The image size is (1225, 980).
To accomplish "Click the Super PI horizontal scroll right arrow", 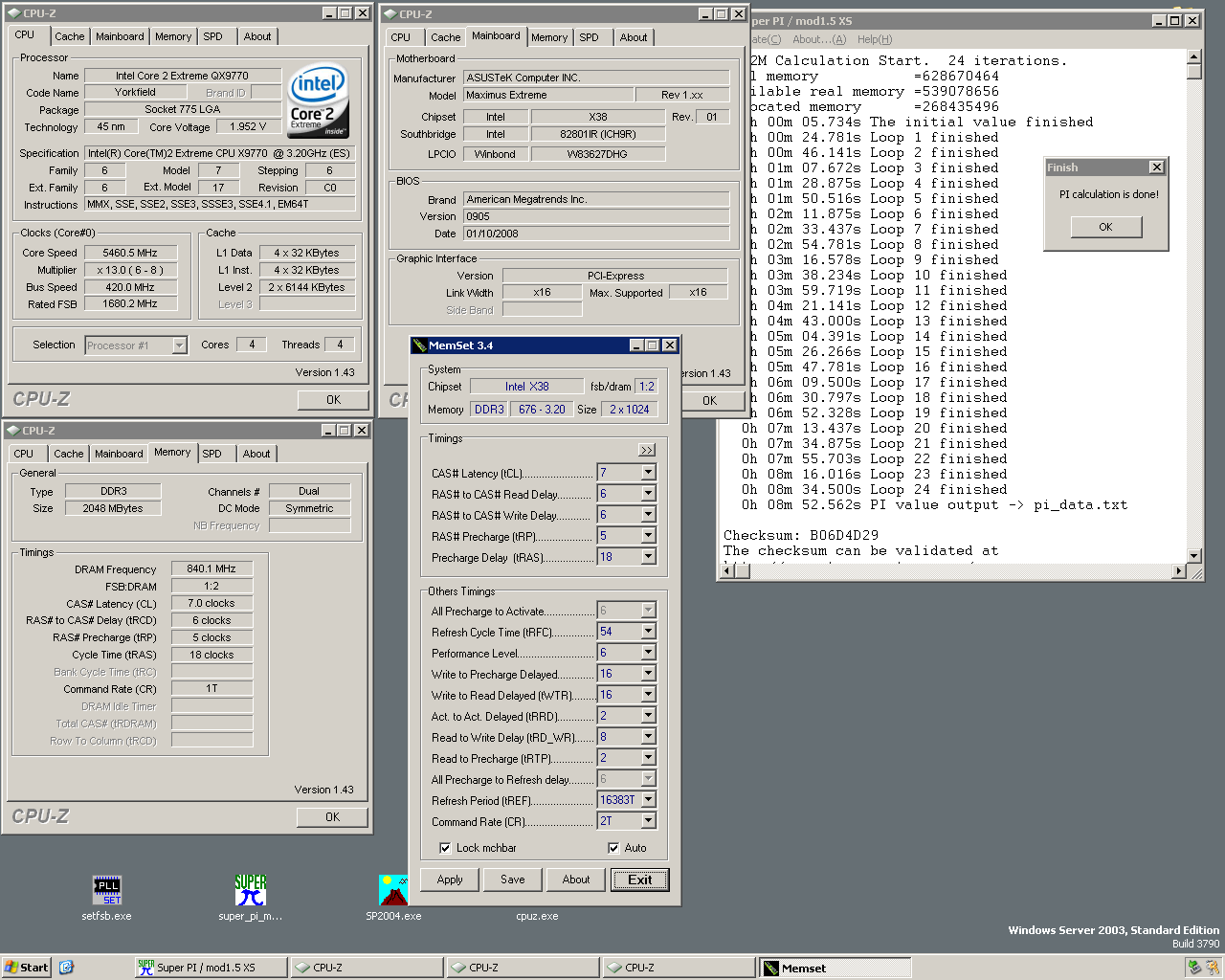I will pos(1179,571).
